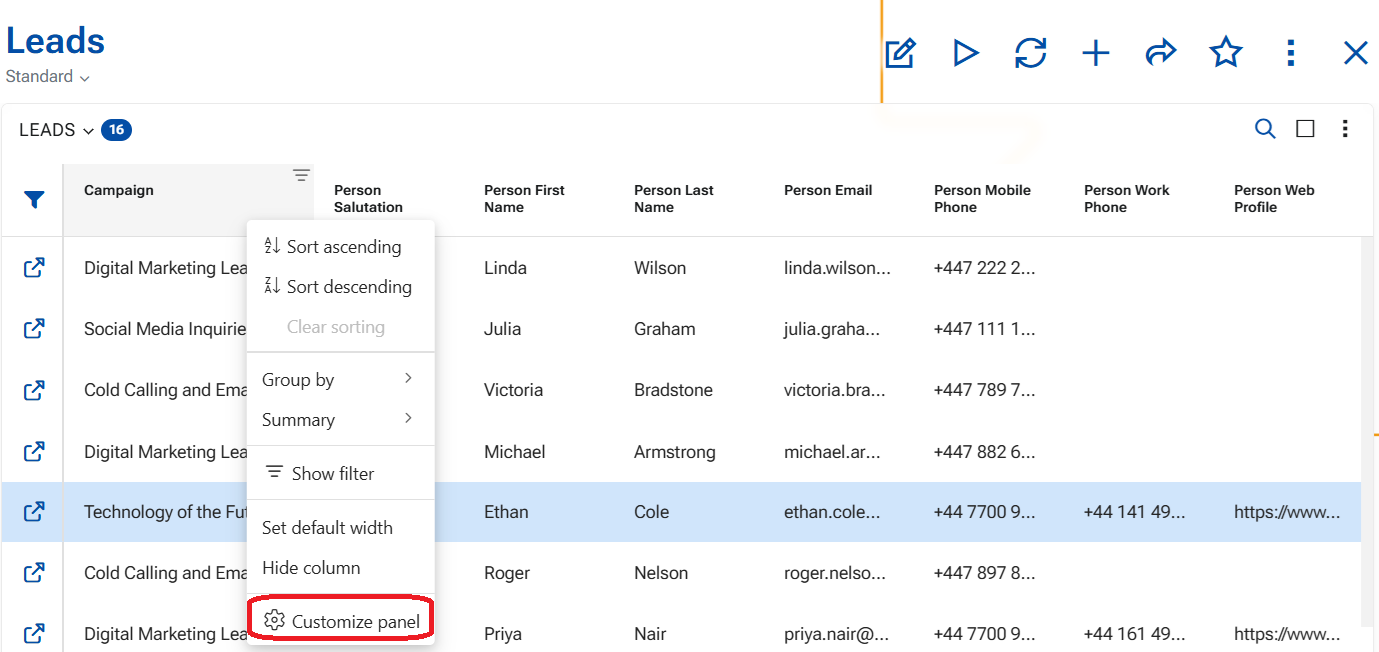Click the search magnifier in panel
Screen dimensions: 1379x652
(1265, 129)
